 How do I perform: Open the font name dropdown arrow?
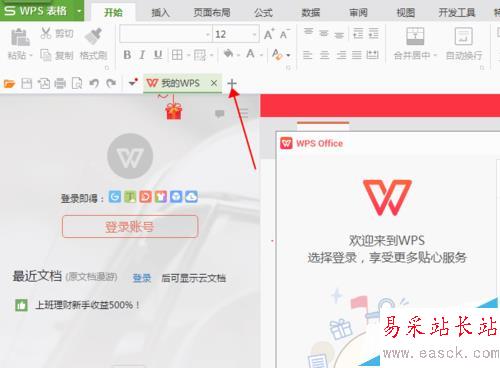[x=208, y=34]
